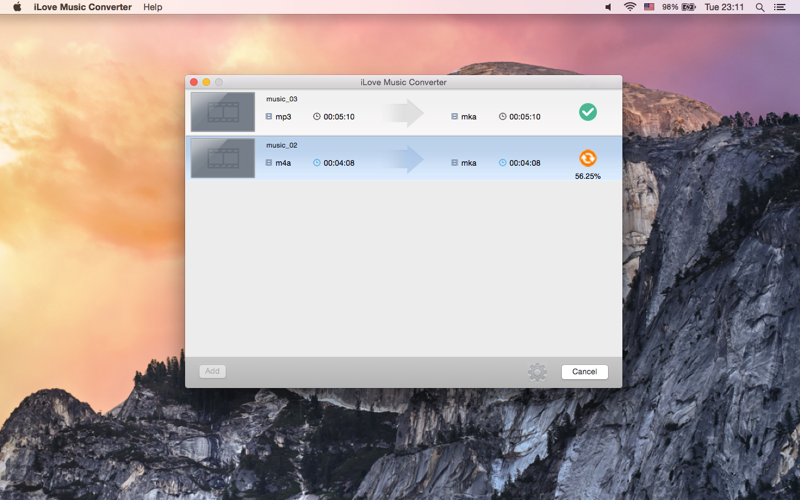The image size is (800, 500).
Task: Click the green completed checkmark for music_03
Action: point(588,112)
